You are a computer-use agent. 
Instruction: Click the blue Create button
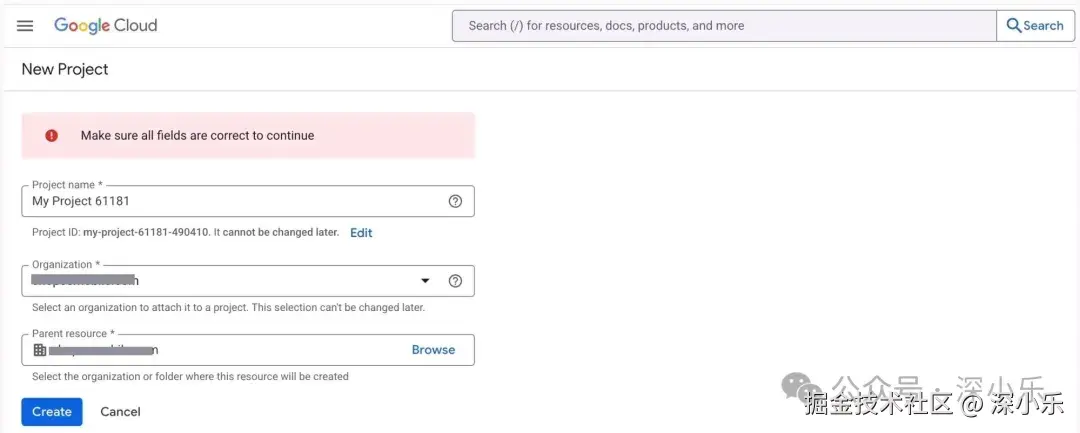52,412
